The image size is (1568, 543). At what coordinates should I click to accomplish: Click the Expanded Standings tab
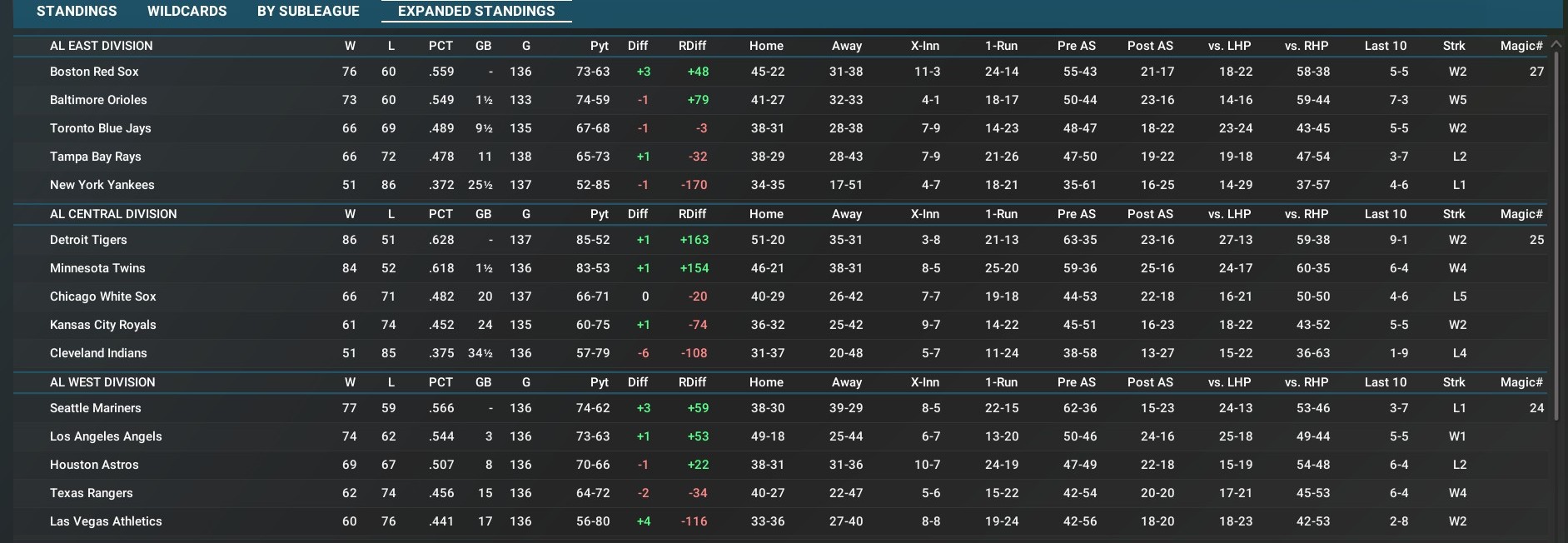coord(476,11)
